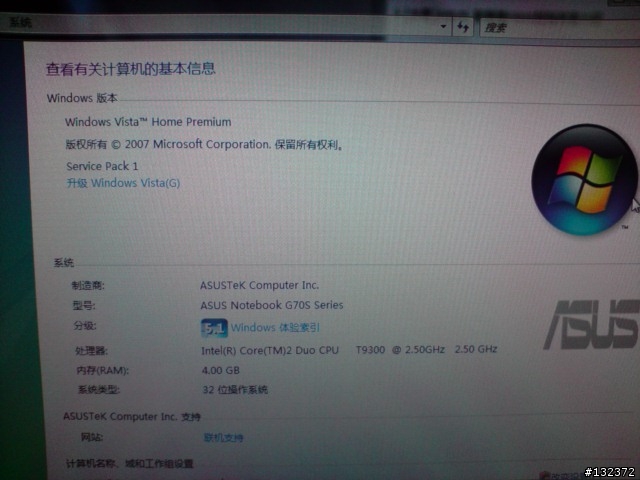Click the 5.1 experience index score badge
This screenshot has height=480, width=640.
pyautogui.click(x=214, y=328)
